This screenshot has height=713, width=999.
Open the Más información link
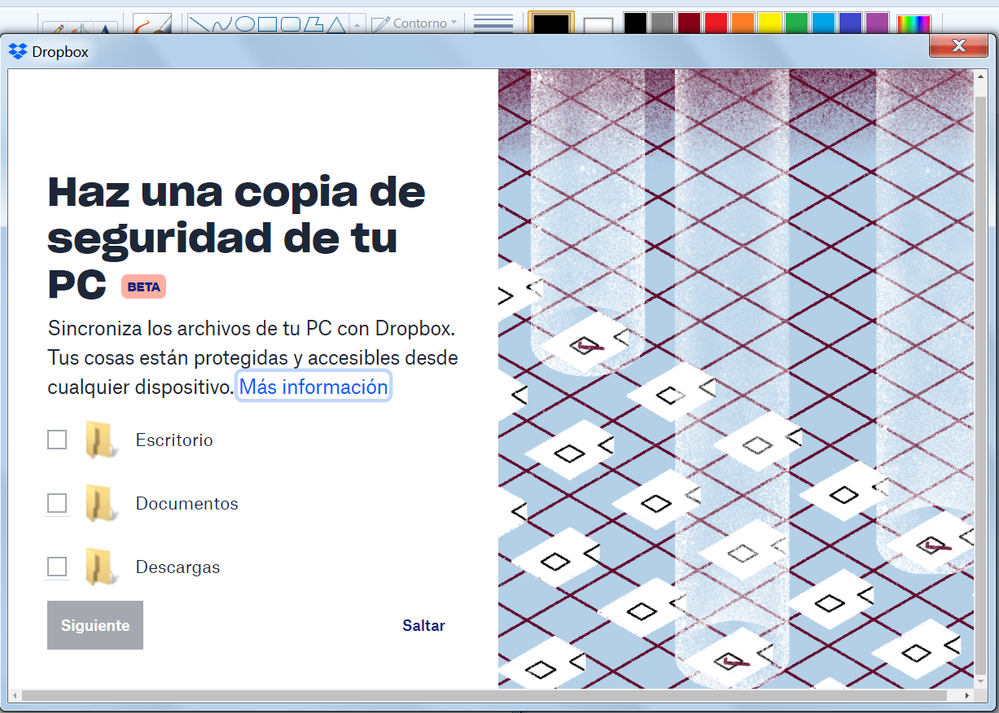coord(313,386)
